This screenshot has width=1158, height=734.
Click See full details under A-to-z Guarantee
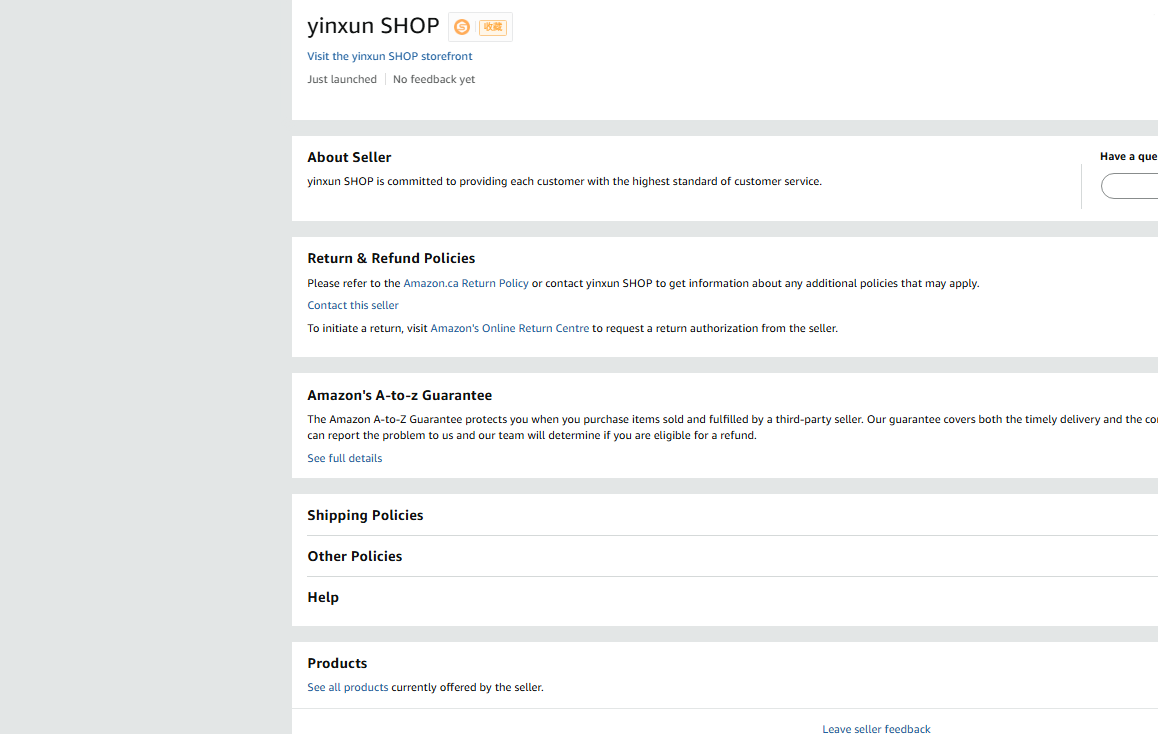345,458
